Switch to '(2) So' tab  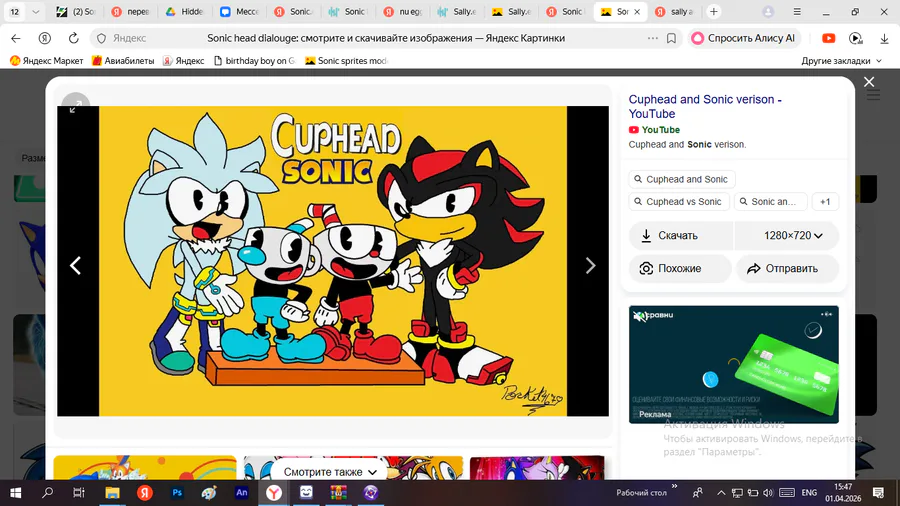click(75, 11)
